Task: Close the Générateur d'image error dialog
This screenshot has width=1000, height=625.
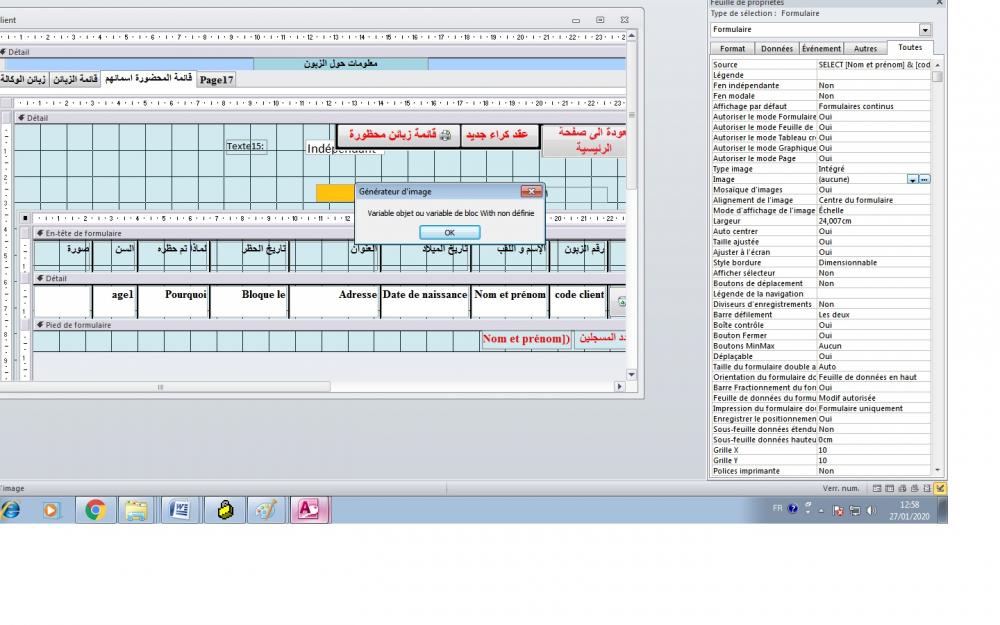Action: click(531, 191)
